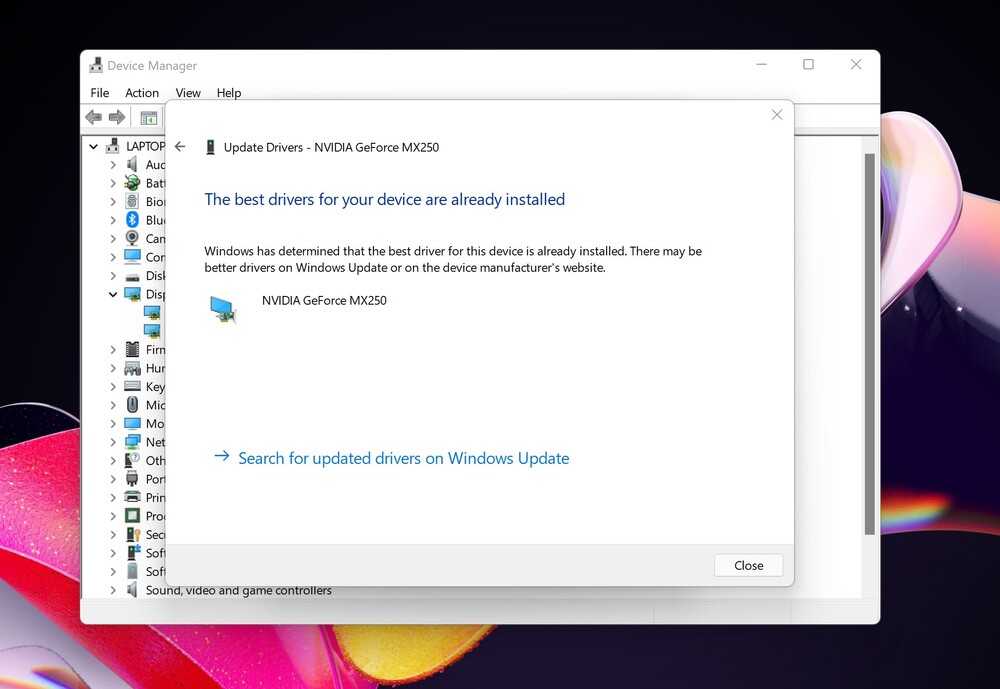
Task: Click the Processors chip icon
Action: 132,516
